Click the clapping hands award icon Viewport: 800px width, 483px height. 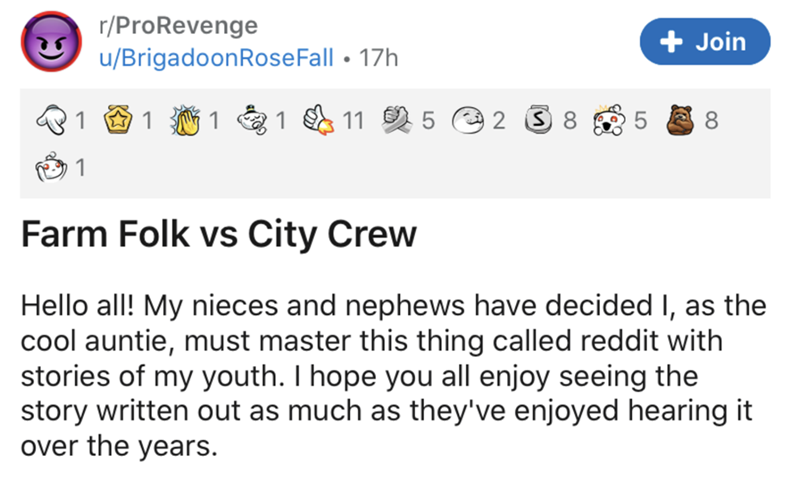(x=190, y=123)
